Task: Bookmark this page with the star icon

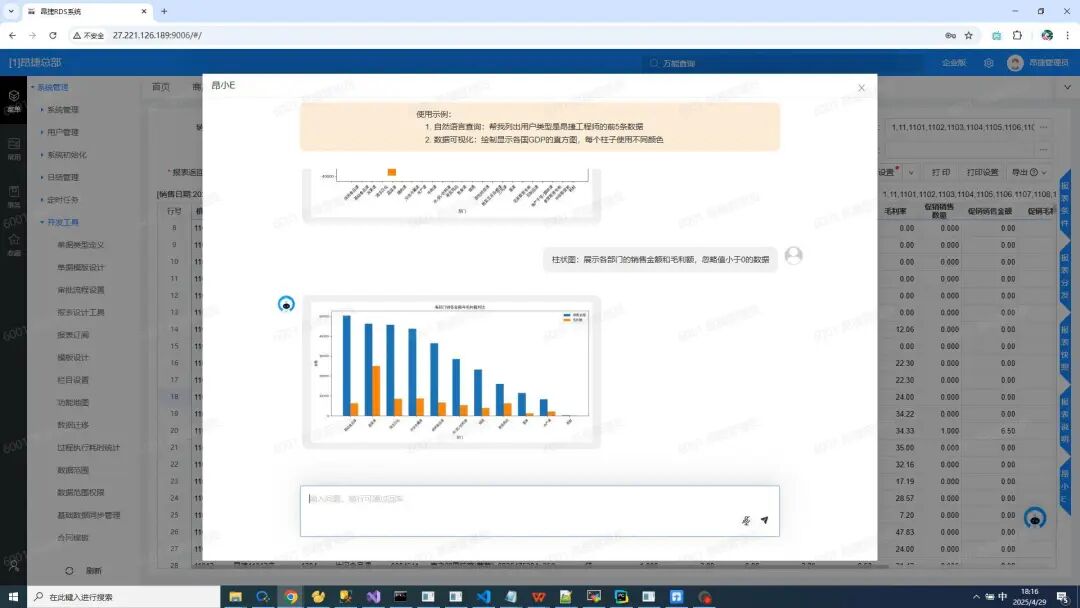Action: [x=968, y=35]
